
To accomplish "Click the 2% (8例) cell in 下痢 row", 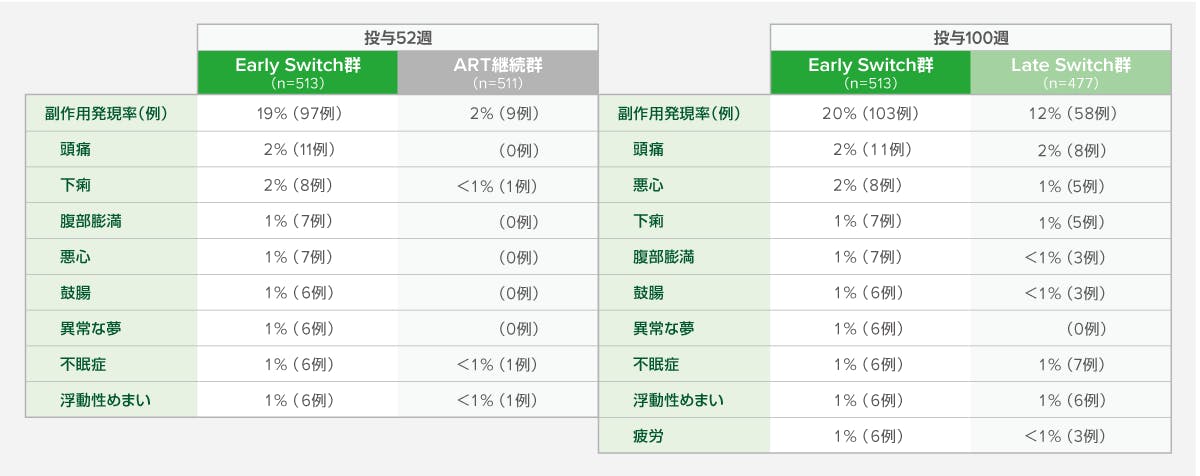I will [297, 185].
